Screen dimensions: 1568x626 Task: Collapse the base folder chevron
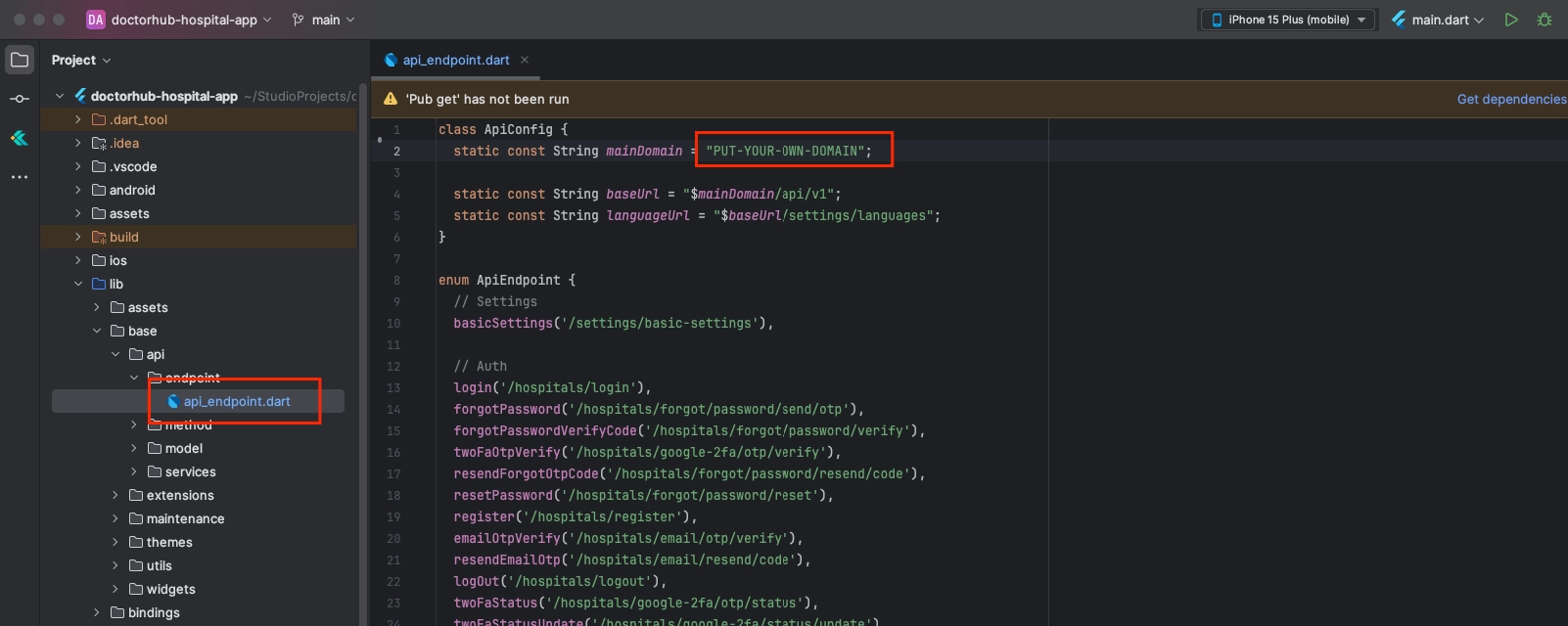pyautogui.click(x=97, y=331)
